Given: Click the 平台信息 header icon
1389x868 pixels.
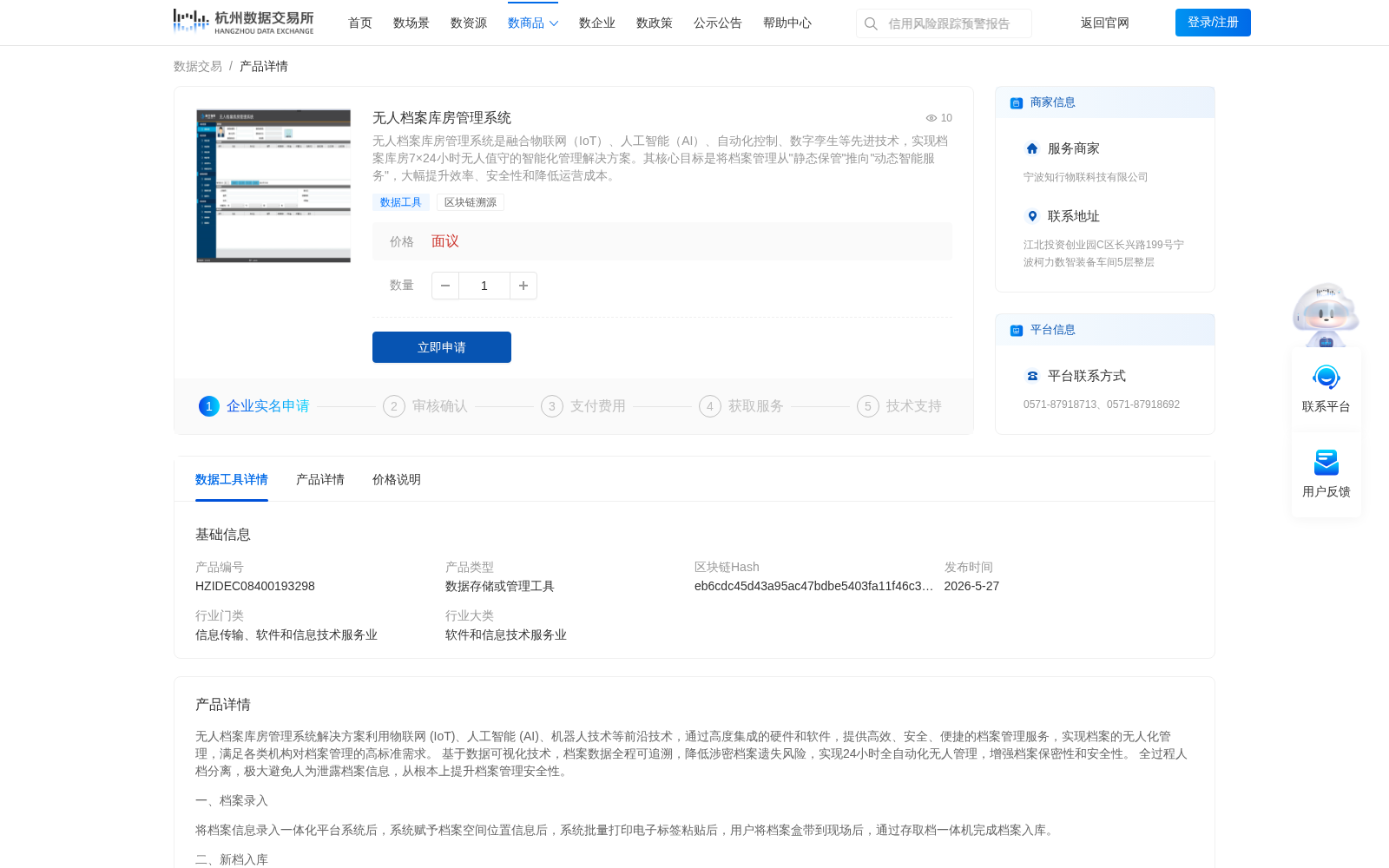Looking at the screenshot, I should pyautogui.click(x=1017, y=330).
